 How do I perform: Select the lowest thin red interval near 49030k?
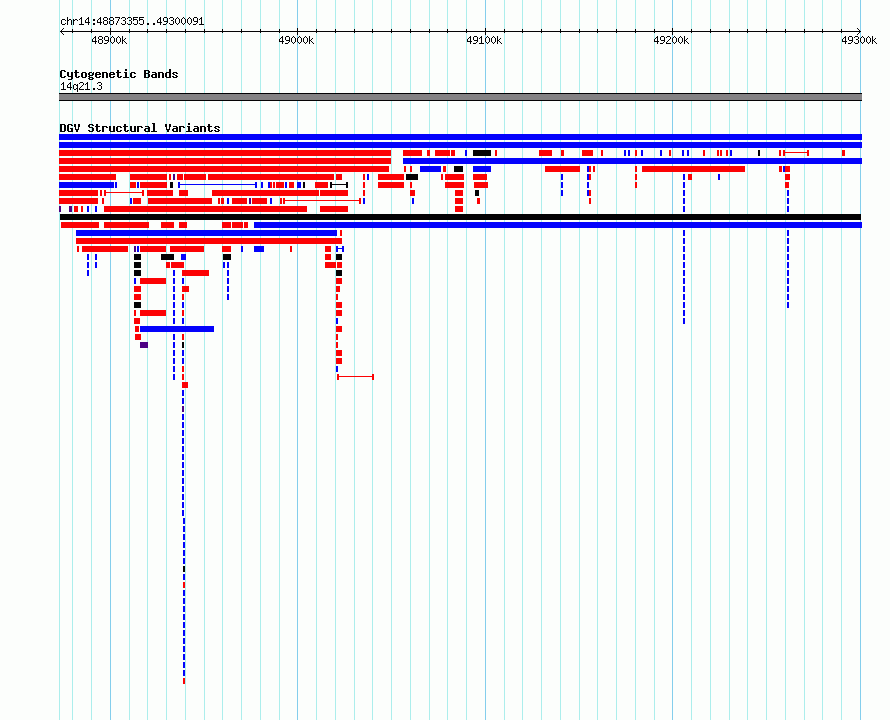(355, 376)
